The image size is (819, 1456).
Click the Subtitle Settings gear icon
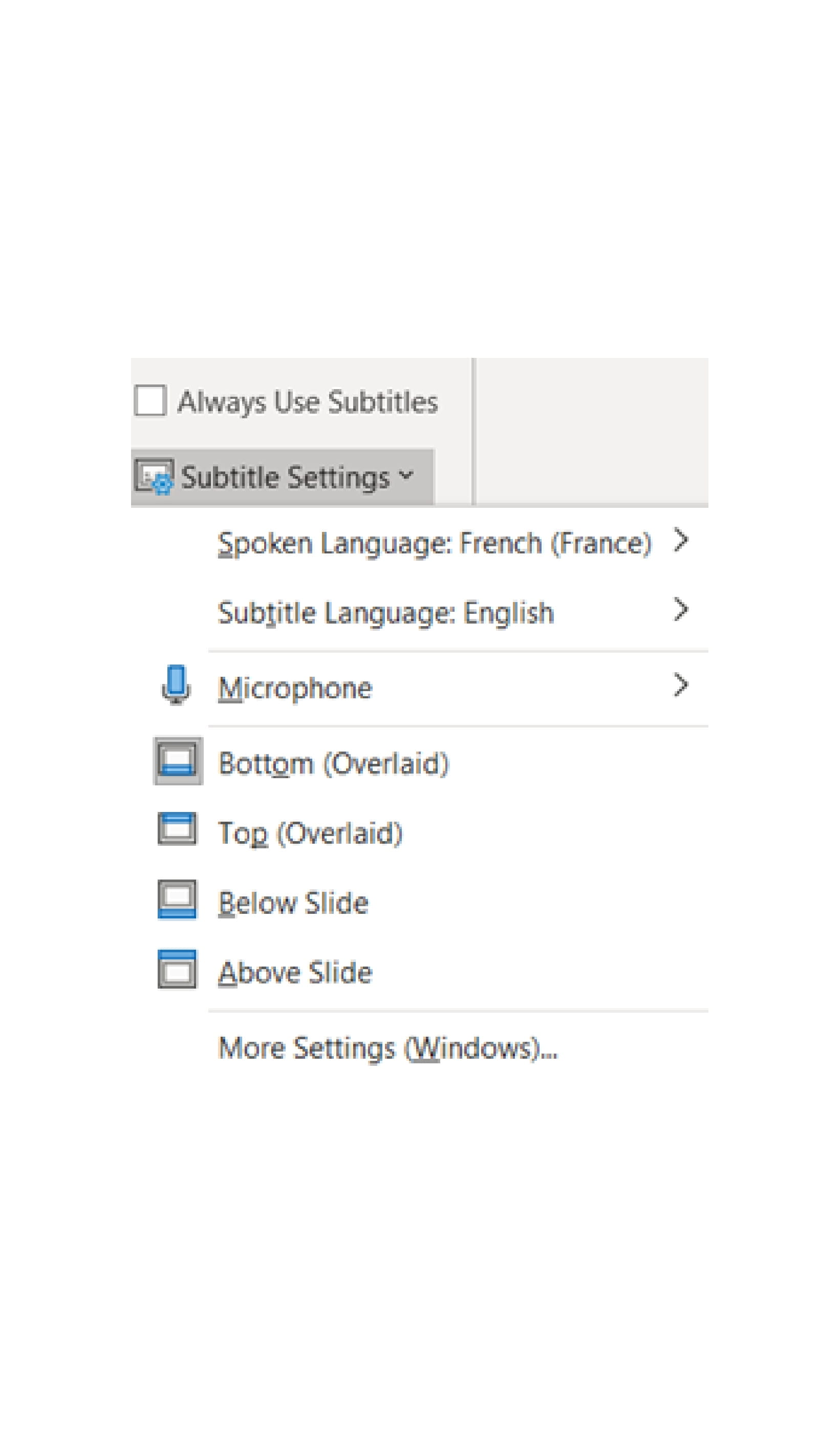[154, 477]
